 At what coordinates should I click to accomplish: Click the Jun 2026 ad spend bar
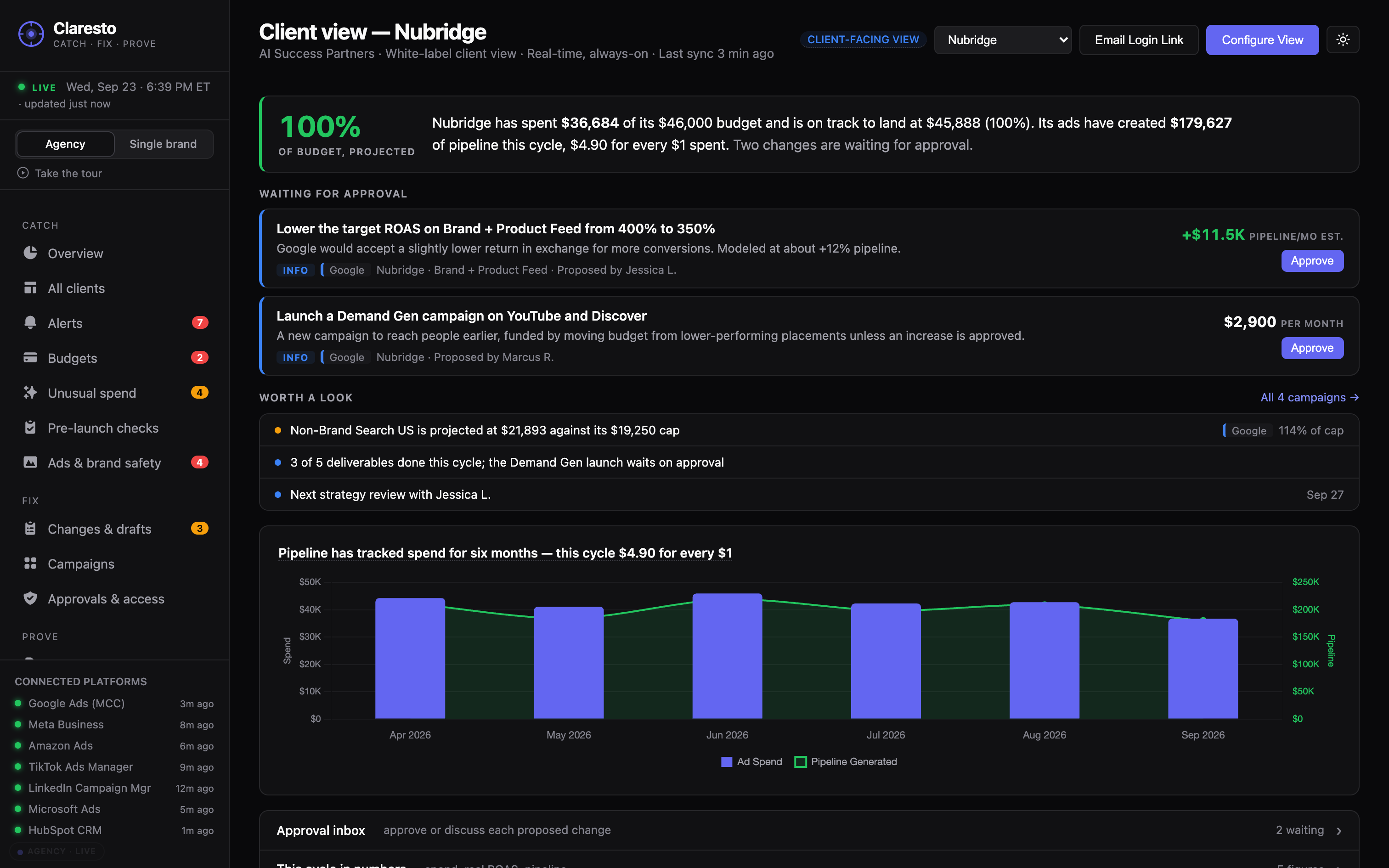pos(727,656)
